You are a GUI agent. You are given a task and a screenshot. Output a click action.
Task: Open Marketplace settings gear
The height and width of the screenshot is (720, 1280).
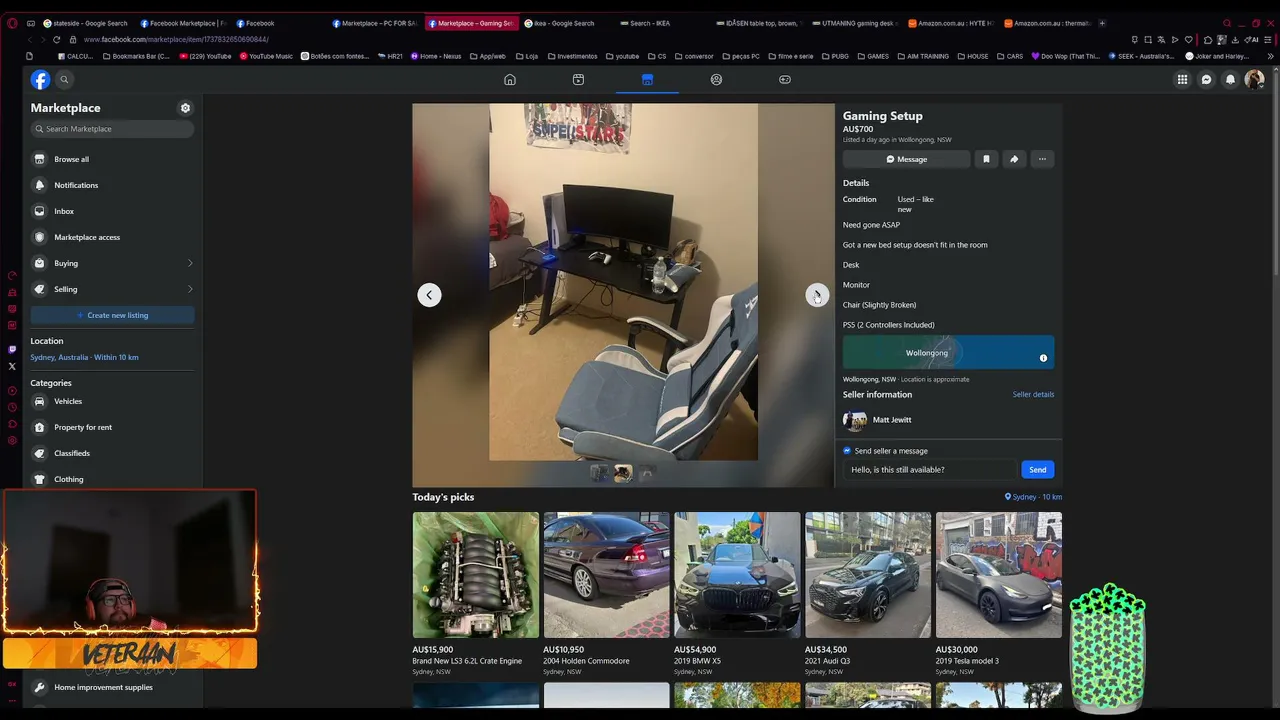[185, 108]
